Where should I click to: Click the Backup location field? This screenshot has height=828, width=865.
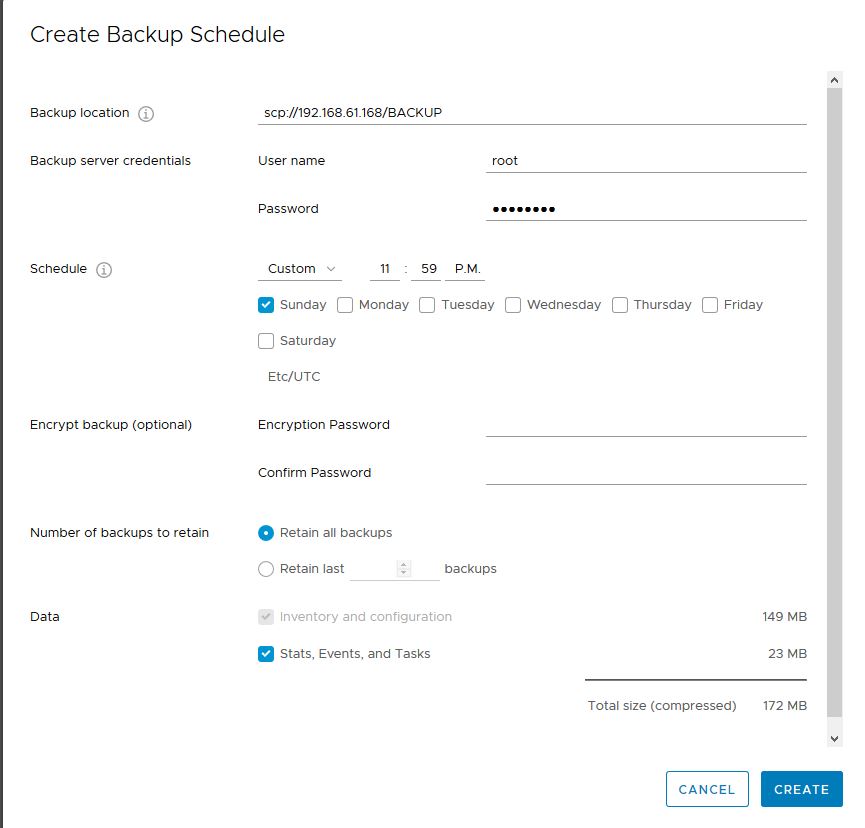pyautogui.click(x=532, y=113)
